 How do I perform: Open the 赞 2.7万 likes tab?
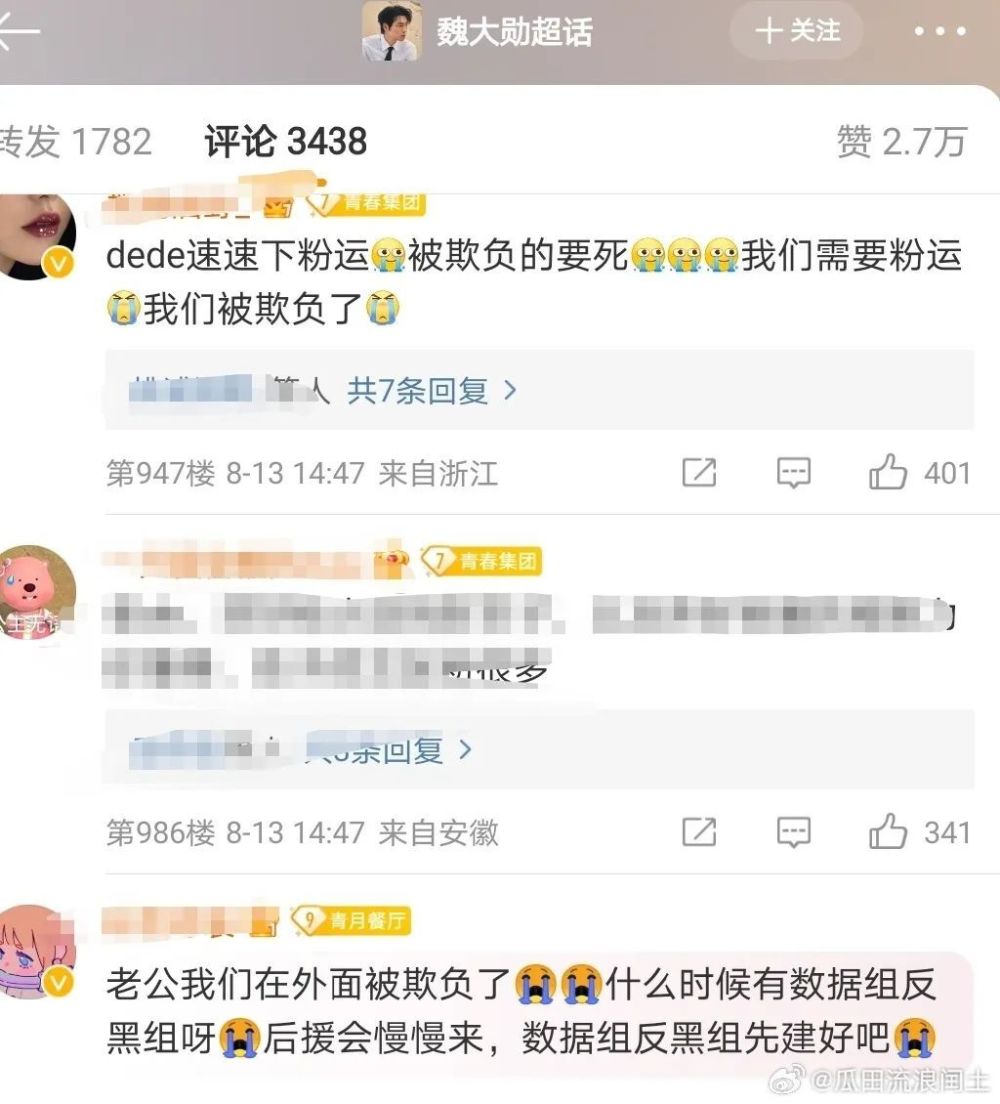coord(902,142)
